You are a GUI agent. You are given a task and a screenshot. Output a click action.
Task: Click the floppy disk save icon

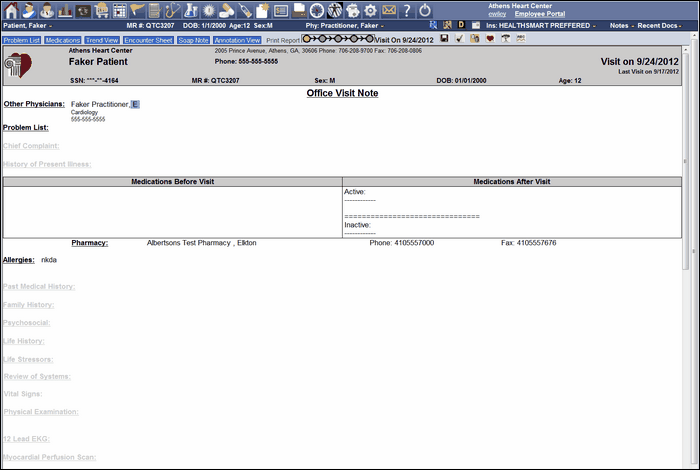click(444, 38)
